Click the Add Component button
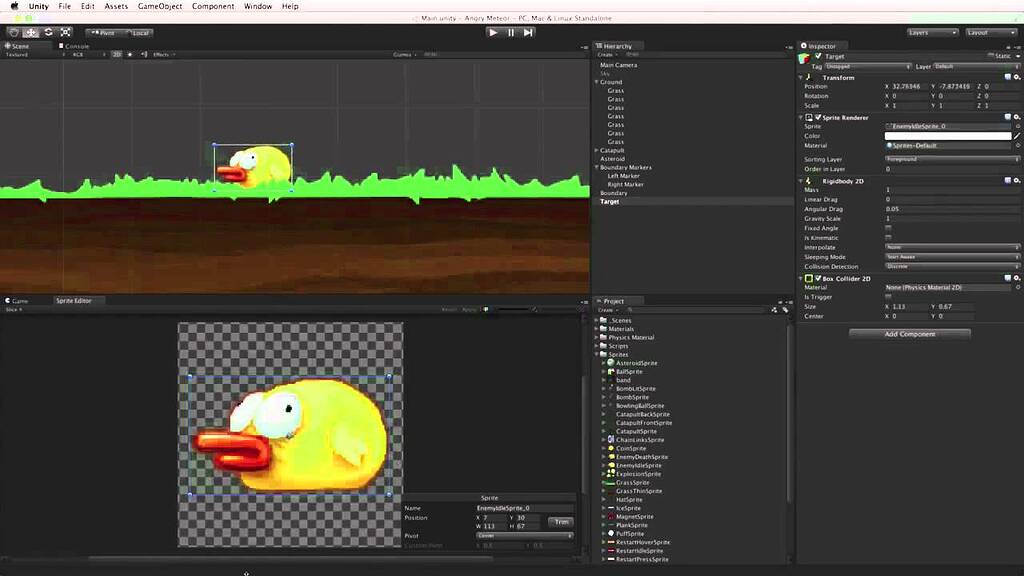Screen dimensions: 1024x576 pyautogui.click(x=909, y=334)
